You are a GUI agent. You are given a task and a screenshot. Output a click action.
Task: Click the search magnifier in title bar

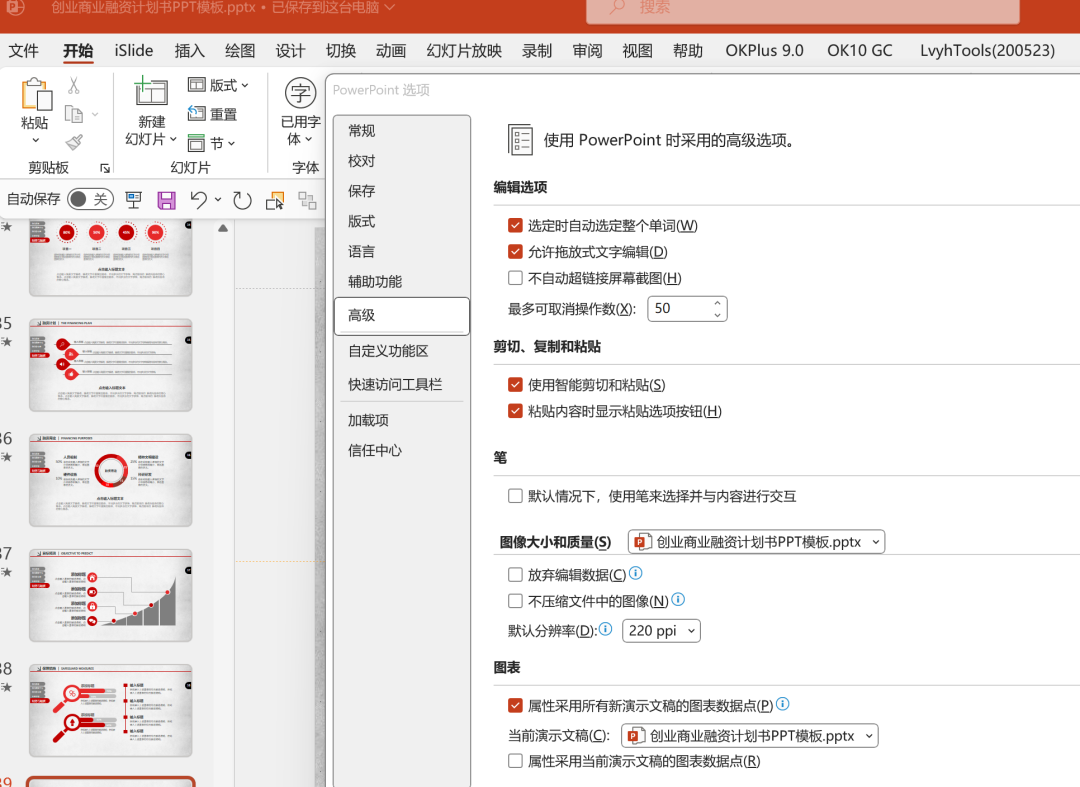click(617, 8)
